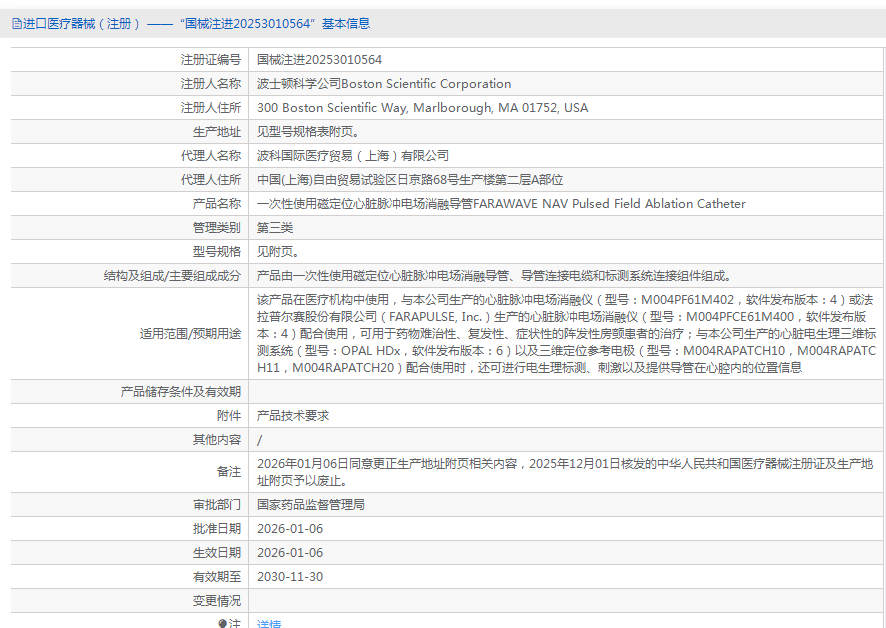Click the 代理人住所 label
Viewport: 886px width, 628px height.
click(x=211, y=180)
